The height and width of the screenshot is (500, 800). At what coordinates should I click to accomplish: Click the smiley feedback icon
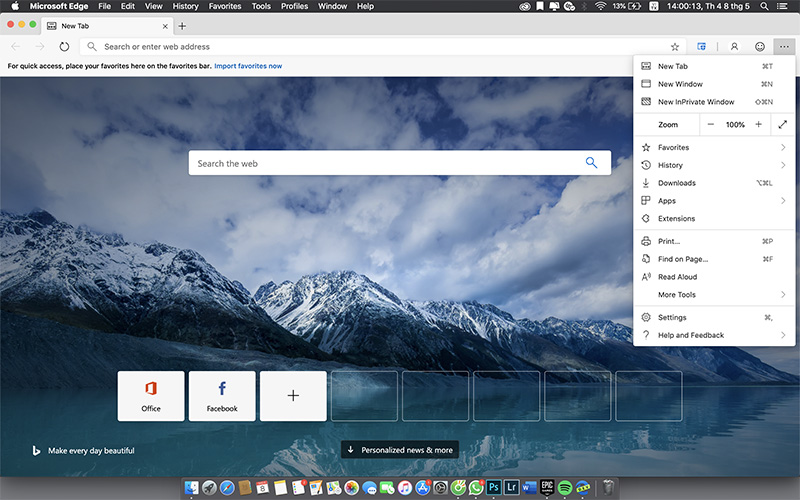tap(760, 46)
